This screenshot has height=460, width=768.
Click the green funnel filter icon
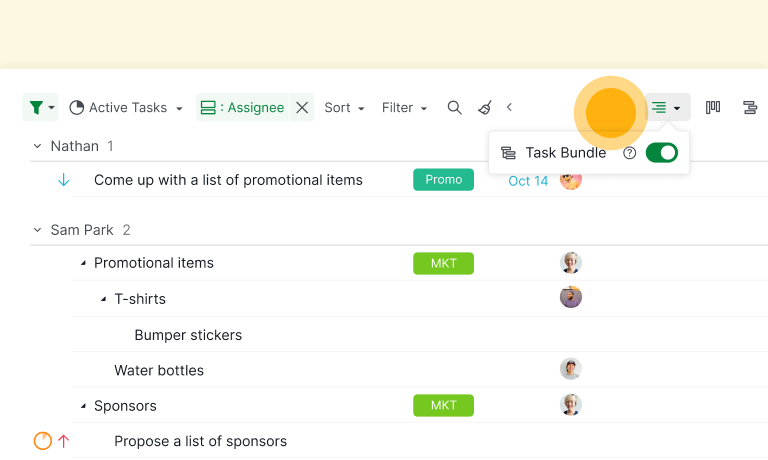(x=40, y=107)
